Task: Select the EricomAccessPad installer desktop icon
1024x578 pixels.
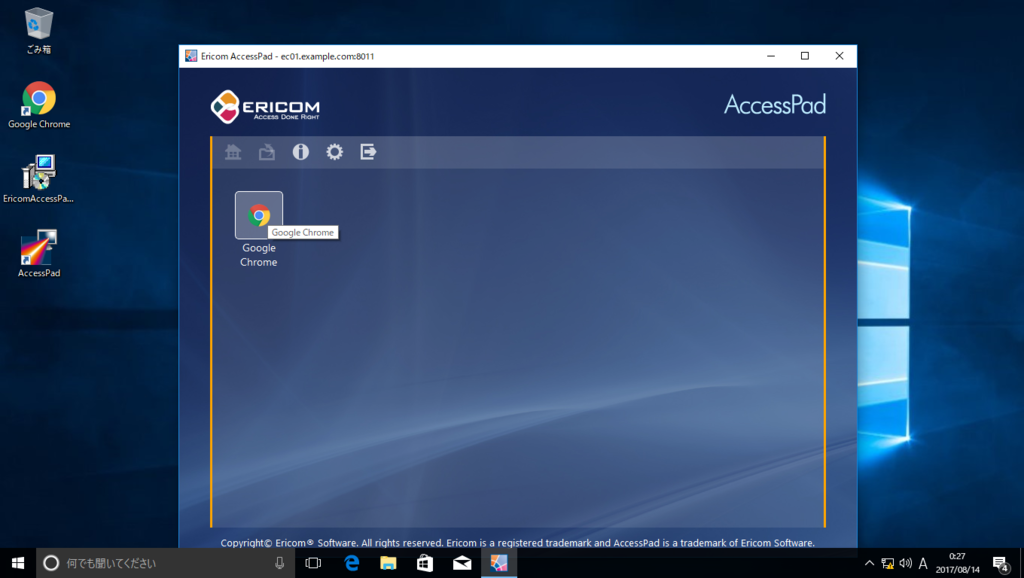Action: [x=39, y=179]
